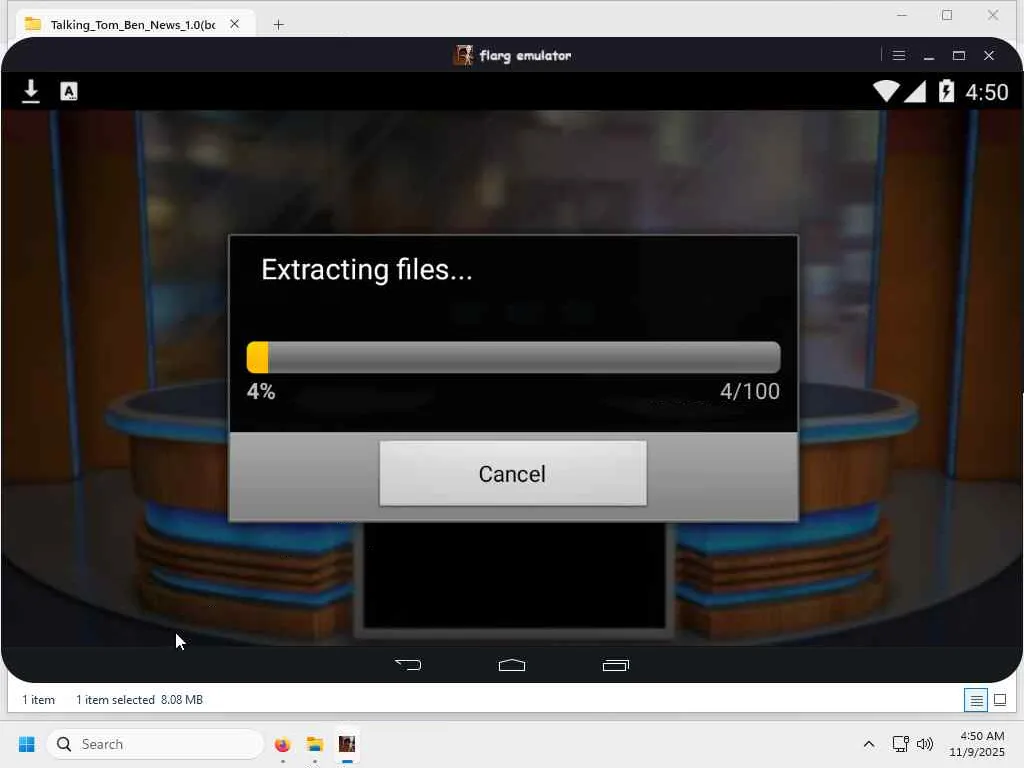Screen dimensions: 1024x768
Task: Open Firefox from the taskbar
Action: coord(283,744)
